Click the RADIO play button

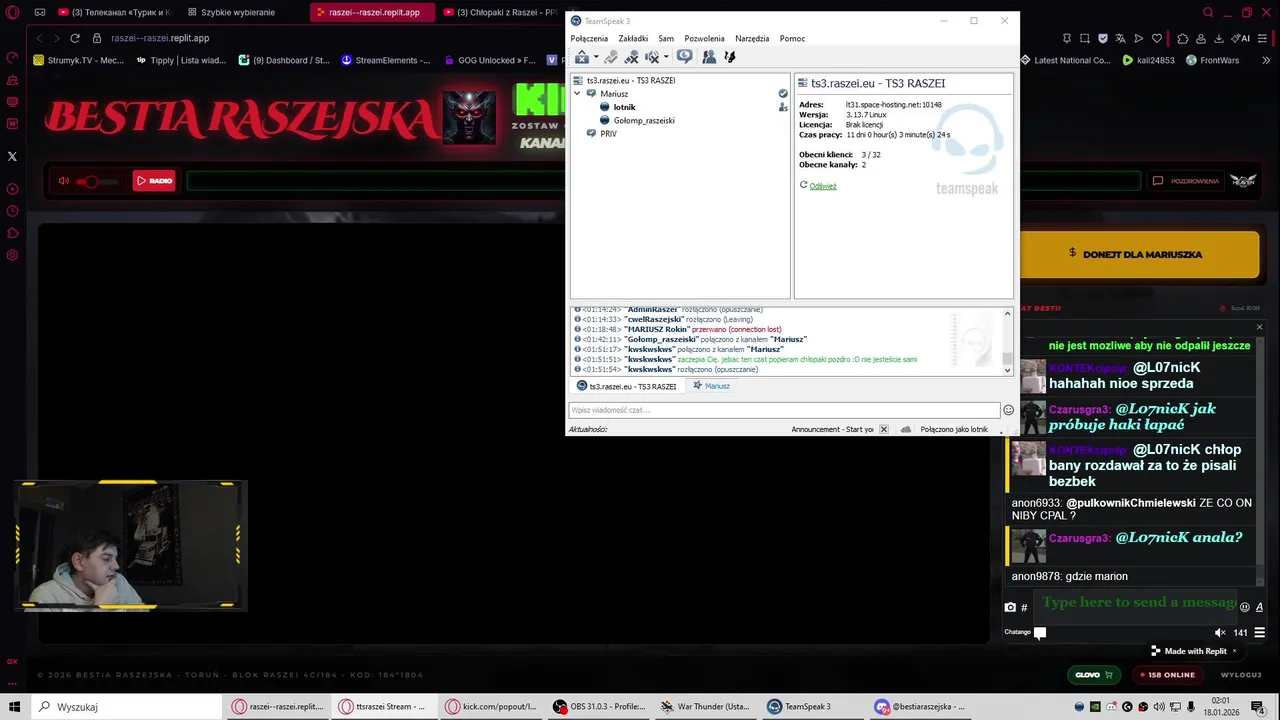pos(154,181)
